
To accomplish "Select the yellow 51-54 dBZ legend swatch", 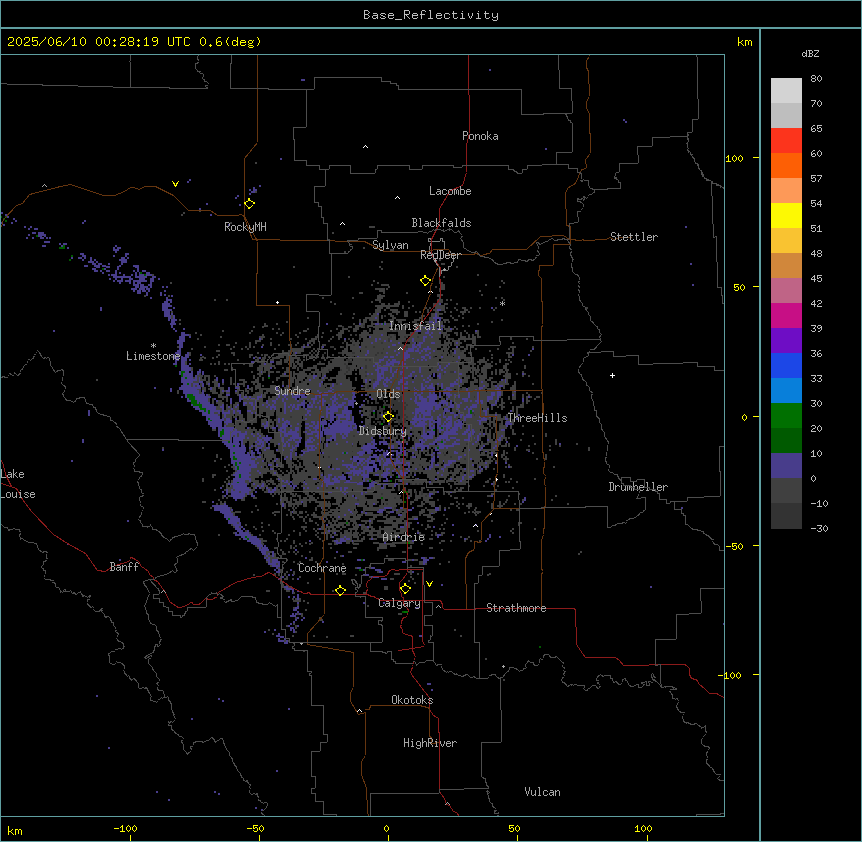I will point(786,215).
